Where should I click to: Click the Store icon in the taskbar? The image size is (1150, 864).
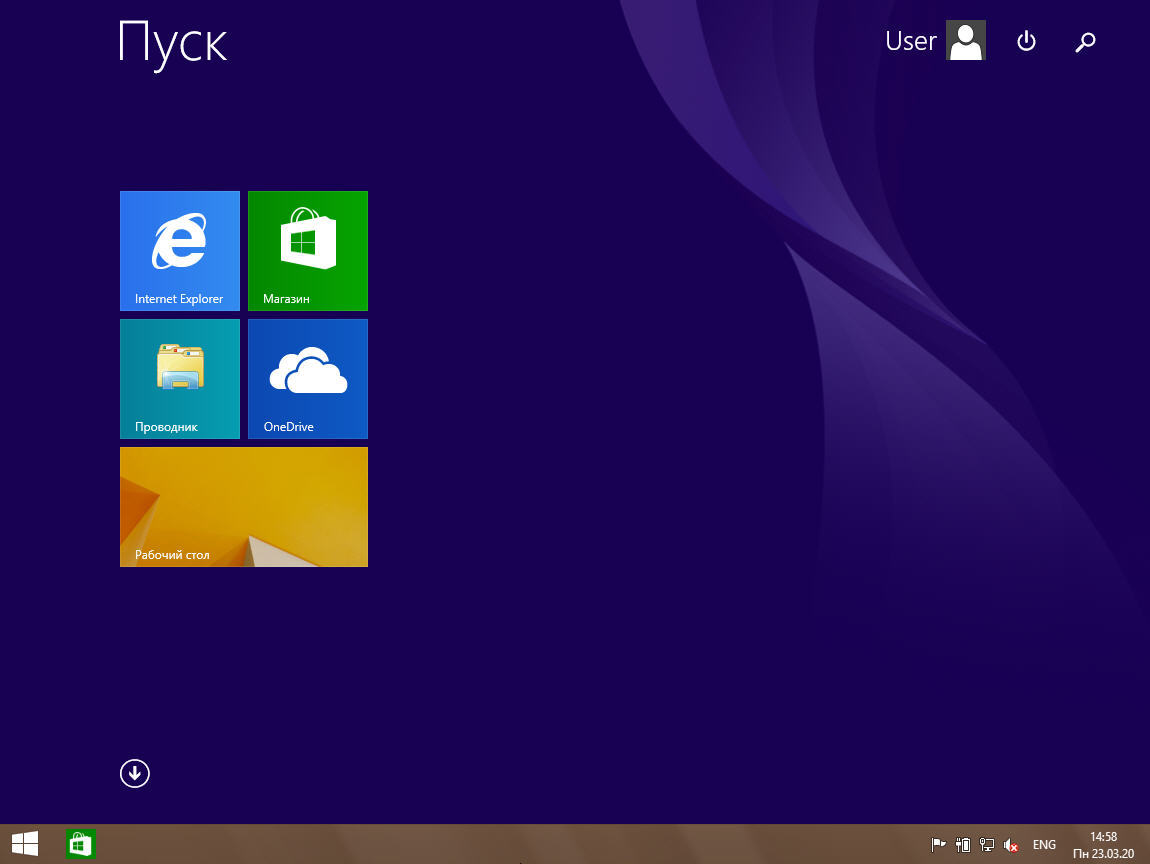coord(80,845)
